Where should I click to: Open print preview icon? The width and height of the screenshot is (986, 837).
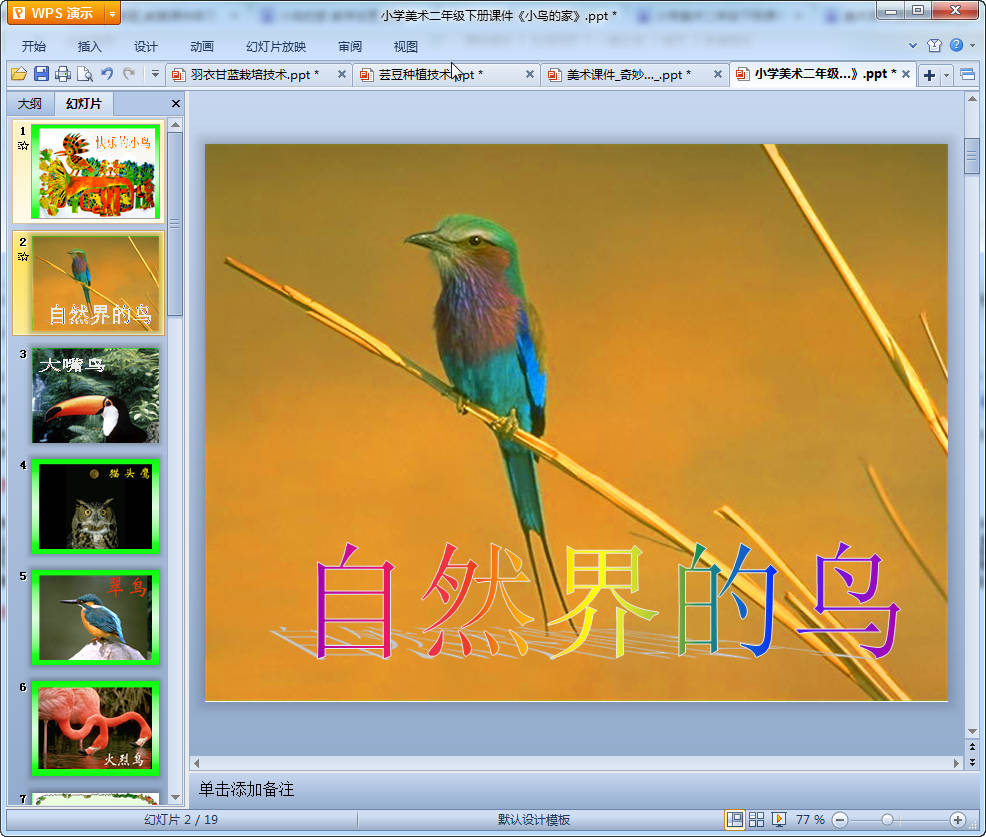[84, 74]
